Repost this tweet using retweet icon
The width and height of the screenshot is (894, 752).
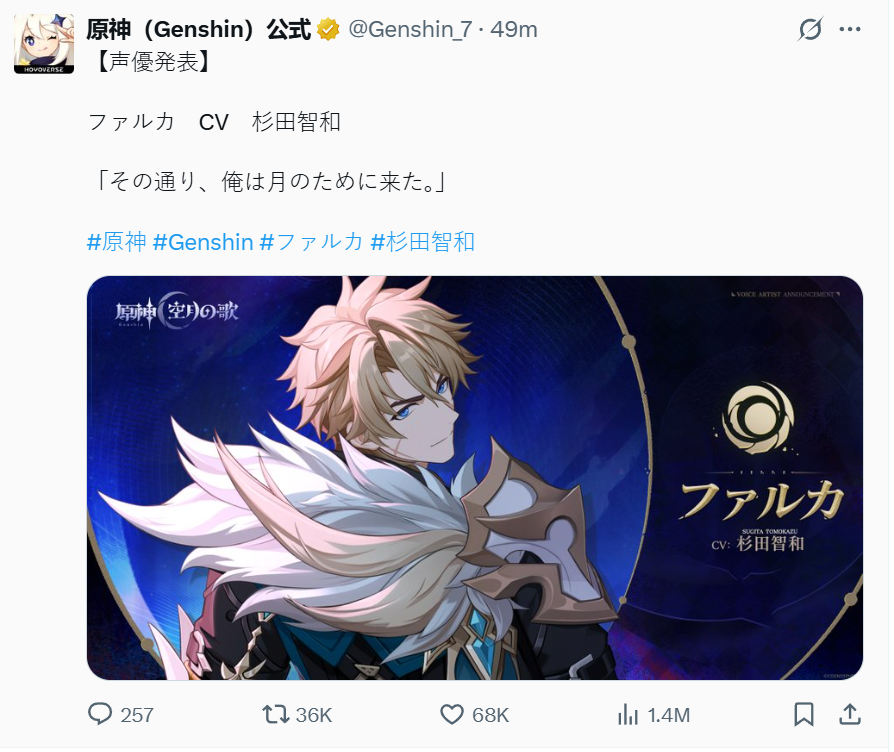pyautogui.click(x=275, y=714)
